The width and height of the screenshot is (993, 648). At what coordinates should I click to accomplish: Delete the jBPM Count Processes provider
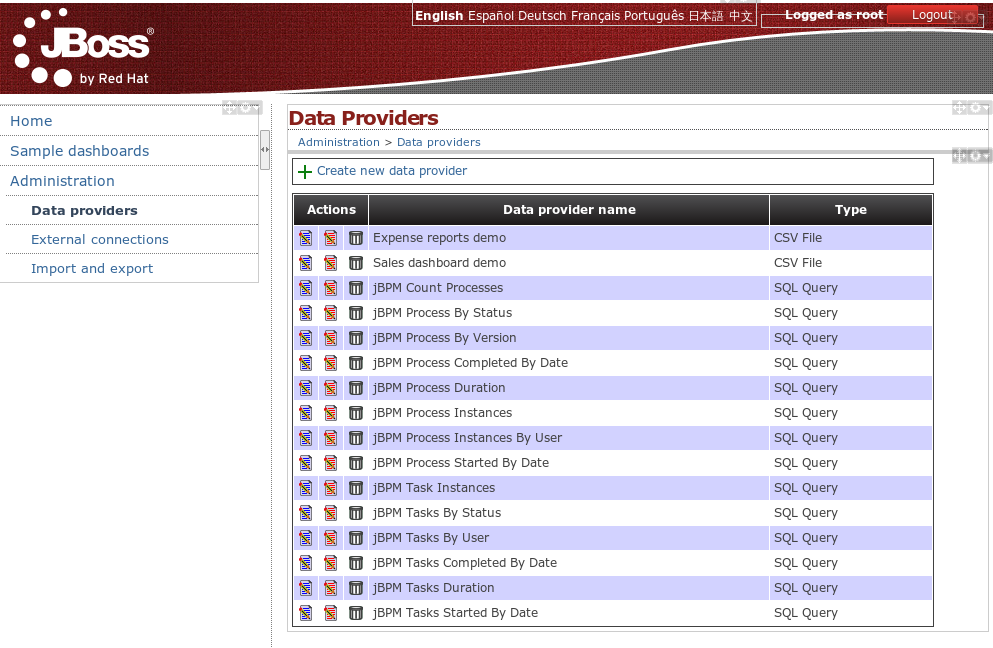[356, 288]
